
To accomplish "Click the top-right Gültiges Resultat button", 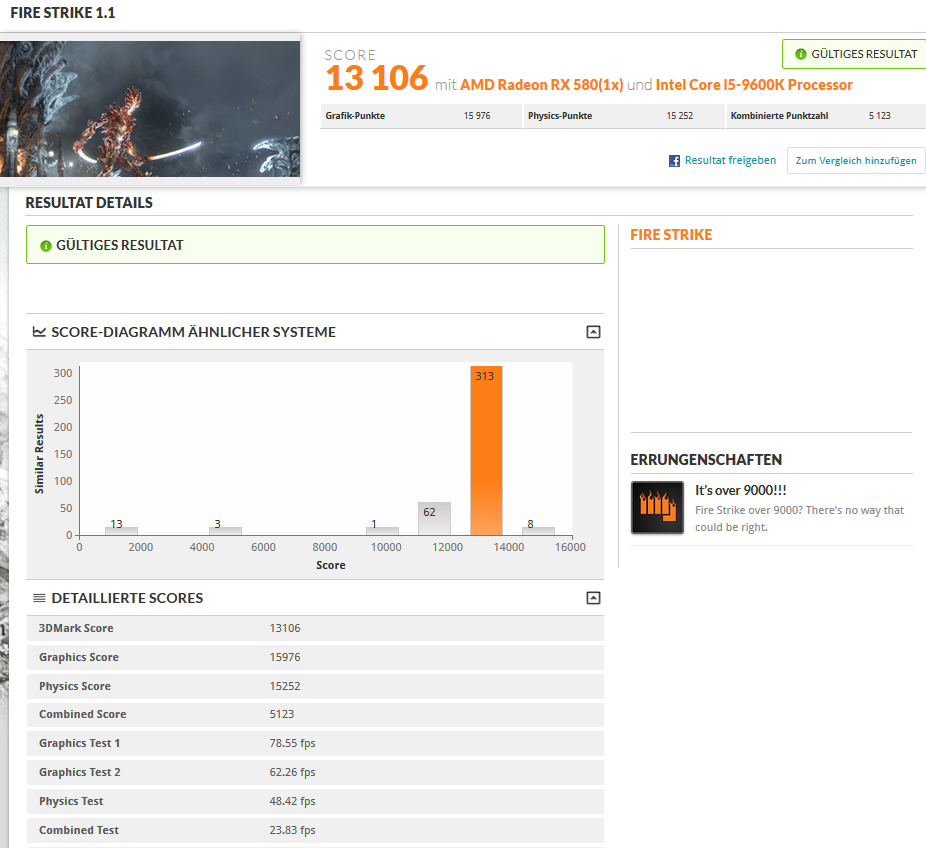I will pyautogui.click(x=856, y=54).
